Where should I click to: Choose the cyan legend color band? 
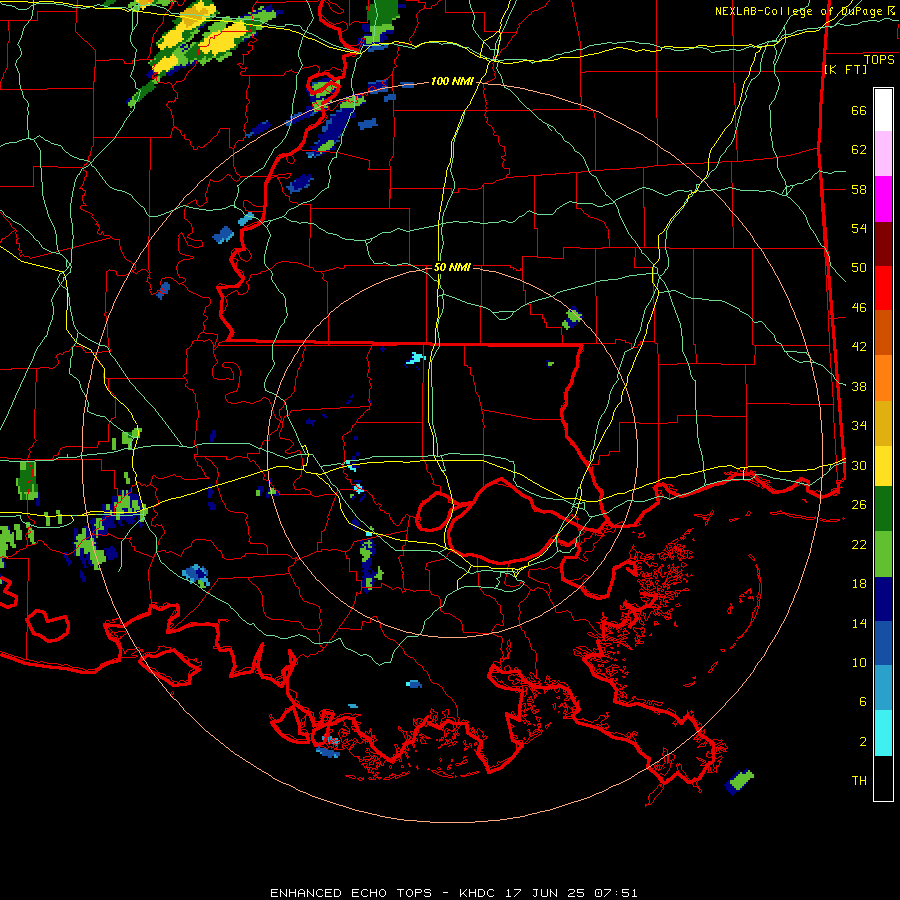pos(883,733)
